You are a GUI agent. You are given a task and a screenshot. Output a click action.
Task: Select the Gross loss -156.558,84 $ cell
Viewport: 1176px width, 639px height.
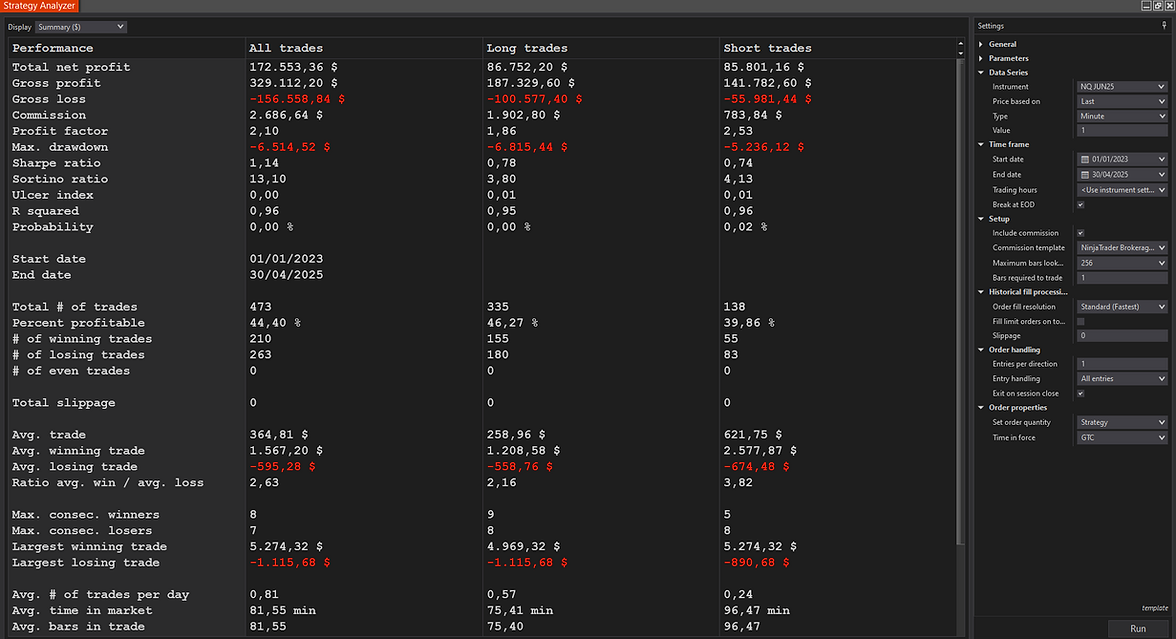(x=297, y=99)
